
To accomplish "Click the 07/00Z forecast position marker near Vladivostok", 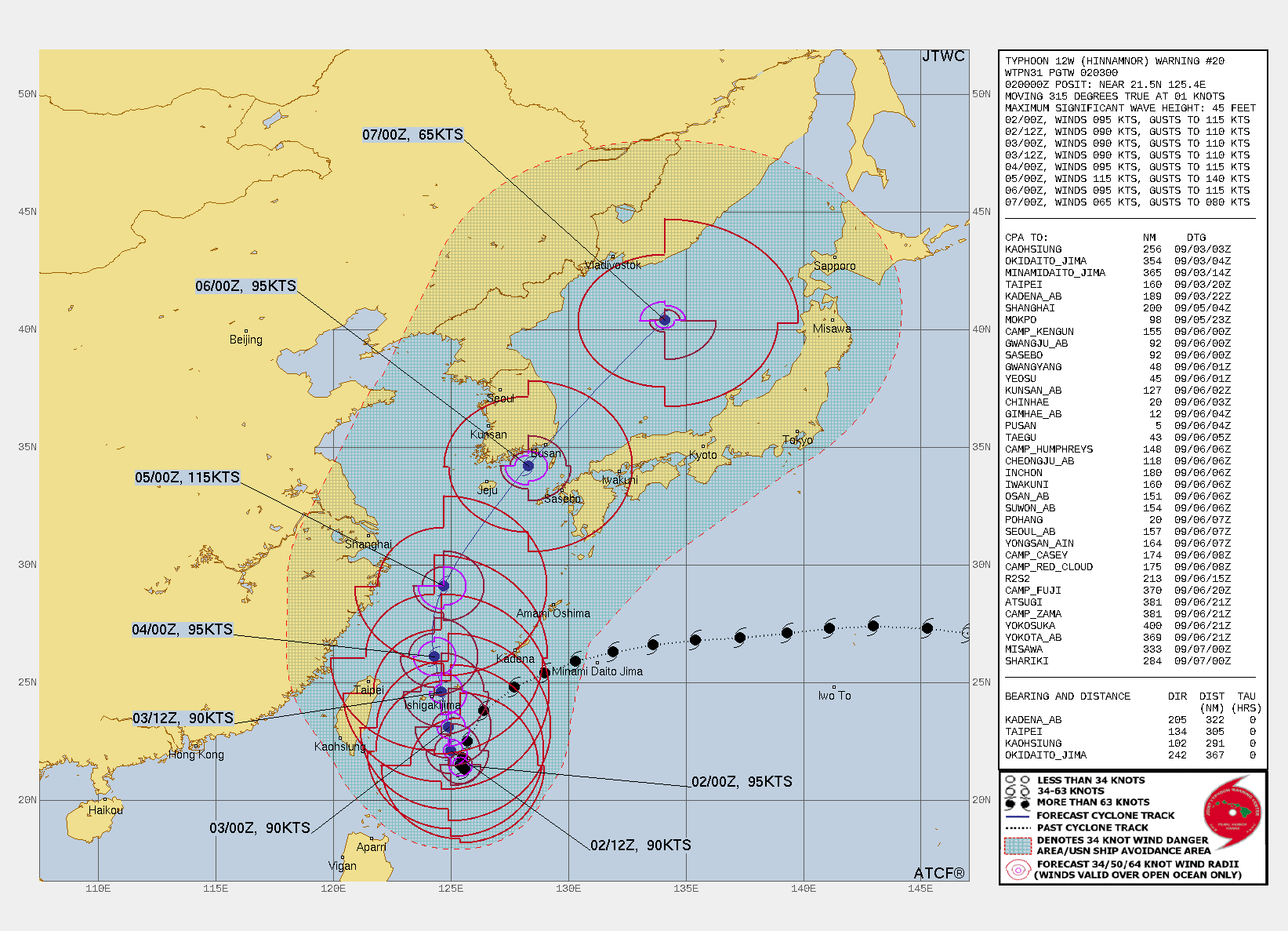I will pos(665,320).
